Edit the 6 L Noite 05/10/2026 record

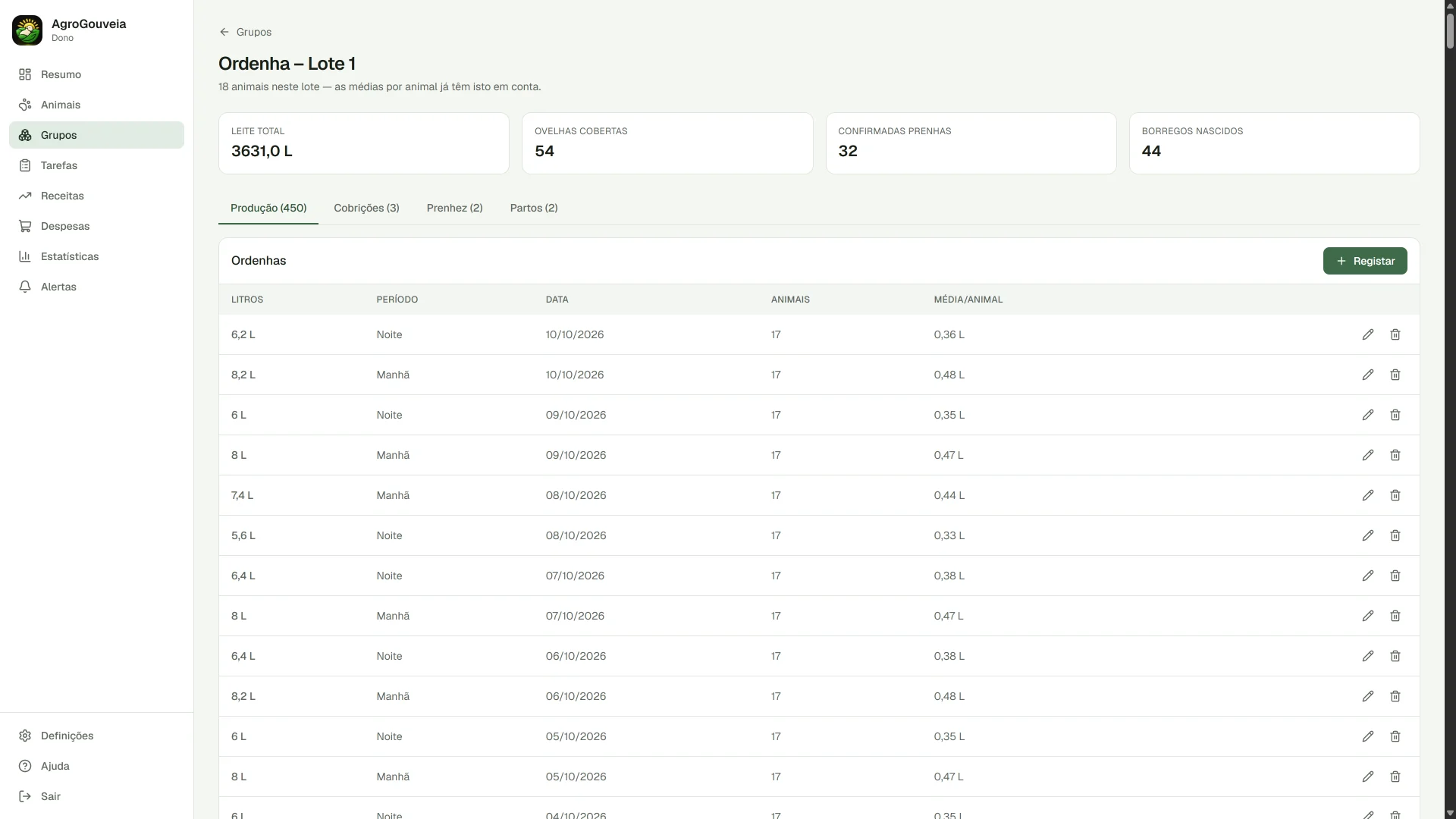[1367, 736]
